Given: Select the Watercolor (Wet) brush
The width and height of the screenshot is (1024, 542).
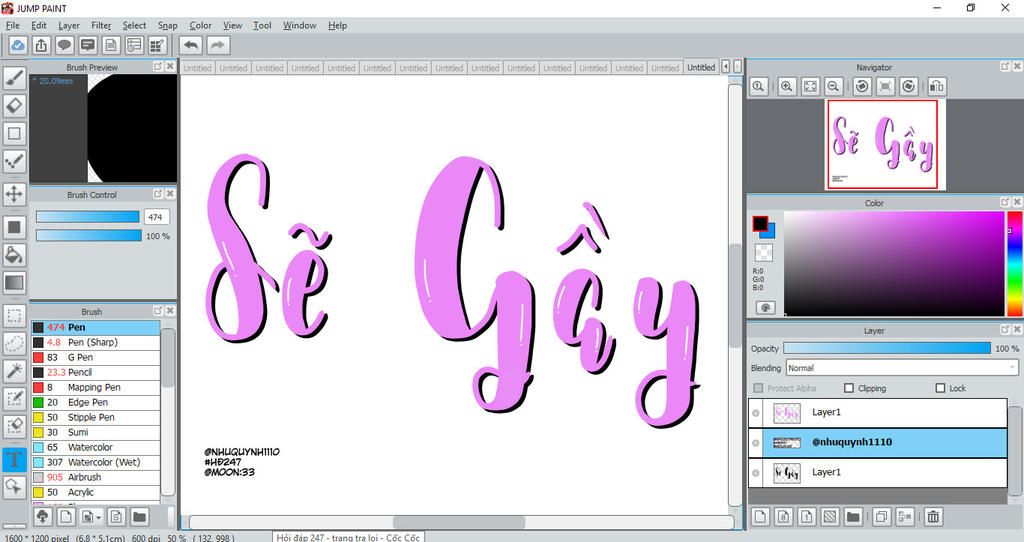Looking at the screenshot, I should click(x=95, y=462).
